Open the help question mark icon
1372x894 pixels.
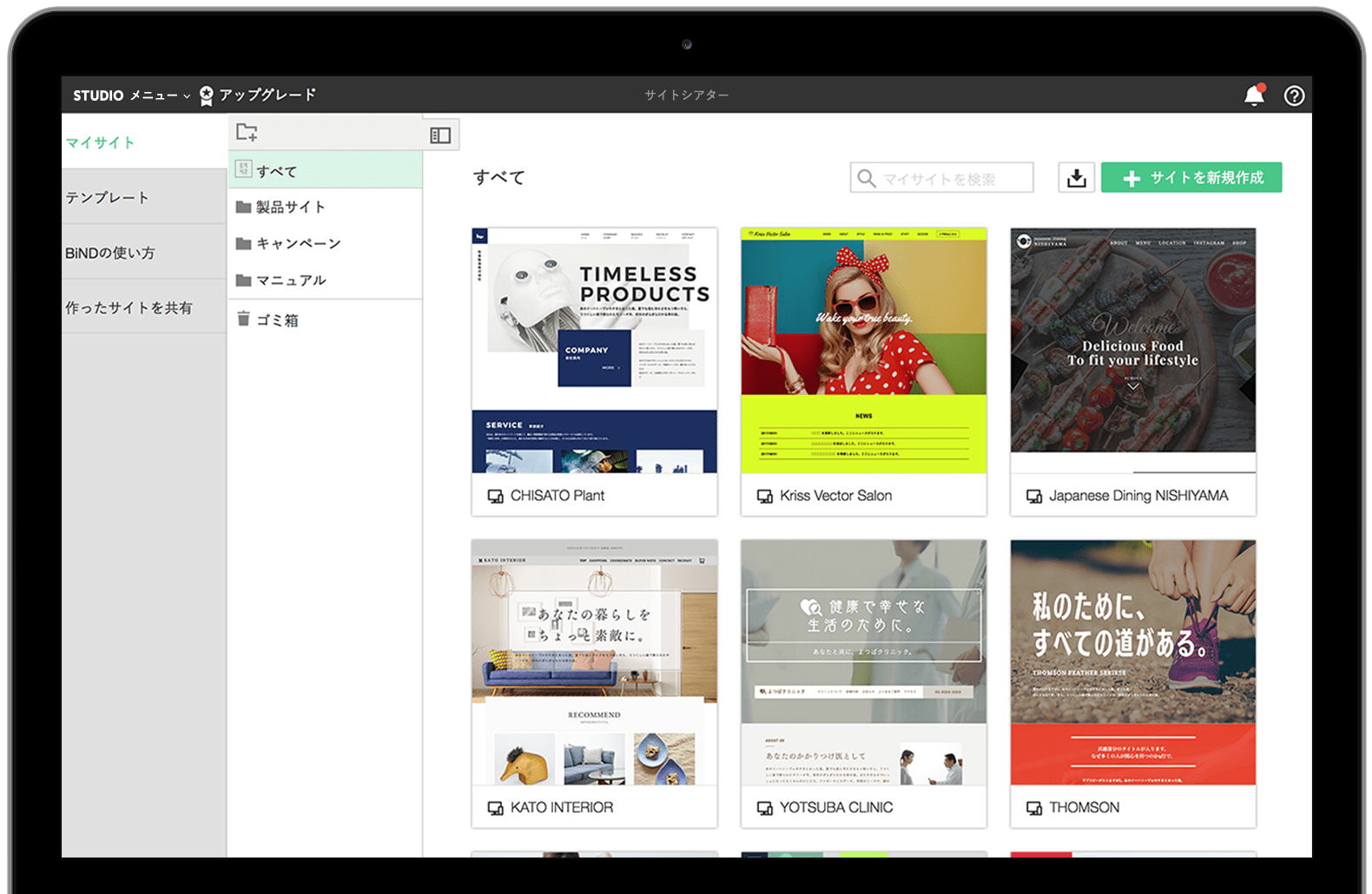(x=1294, y=95)
